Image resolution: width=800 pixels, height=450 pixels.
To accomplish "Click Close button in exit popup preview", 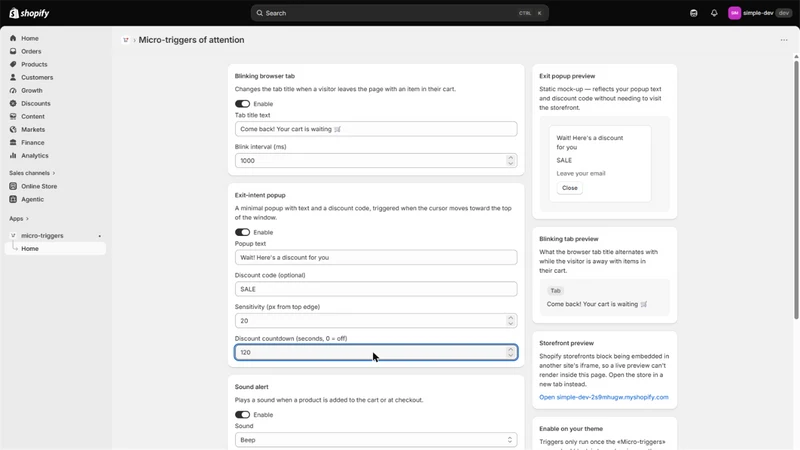I will (x=569, y=188).
